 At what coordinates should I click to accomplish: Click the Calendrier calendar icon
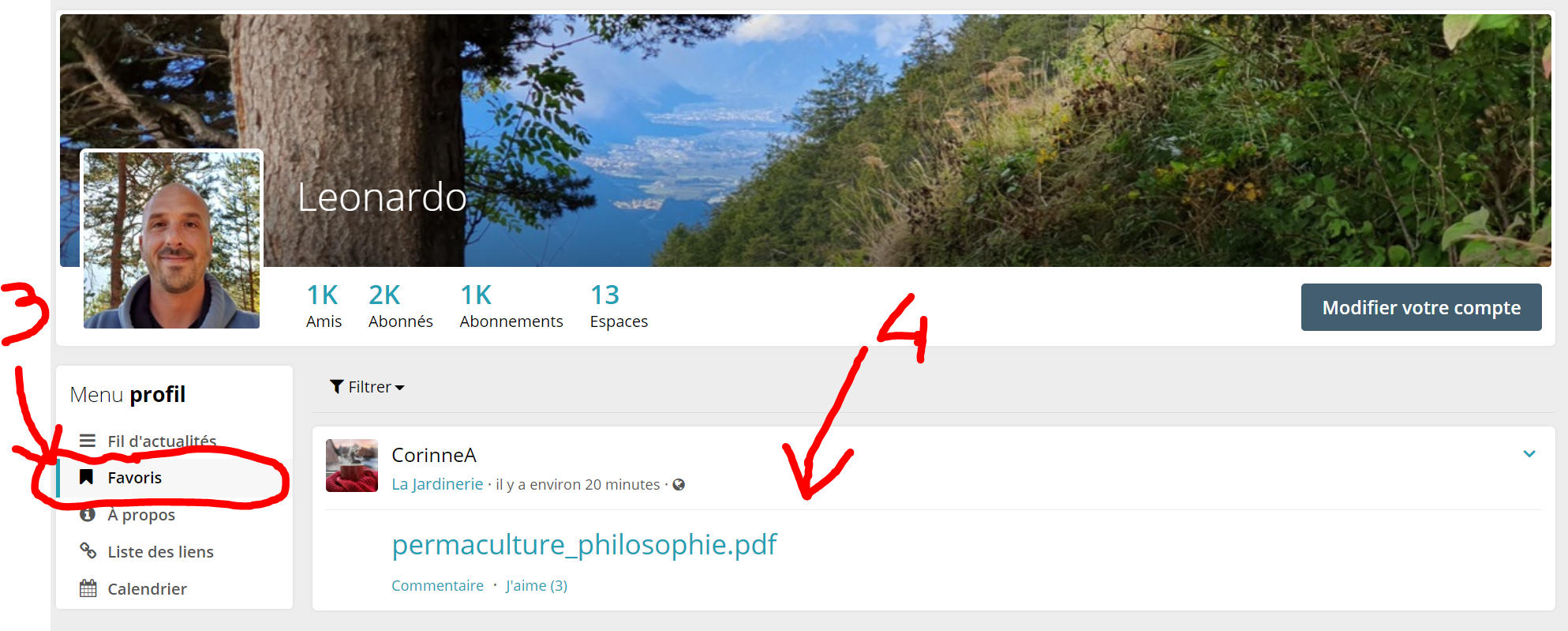coord(88,588)
